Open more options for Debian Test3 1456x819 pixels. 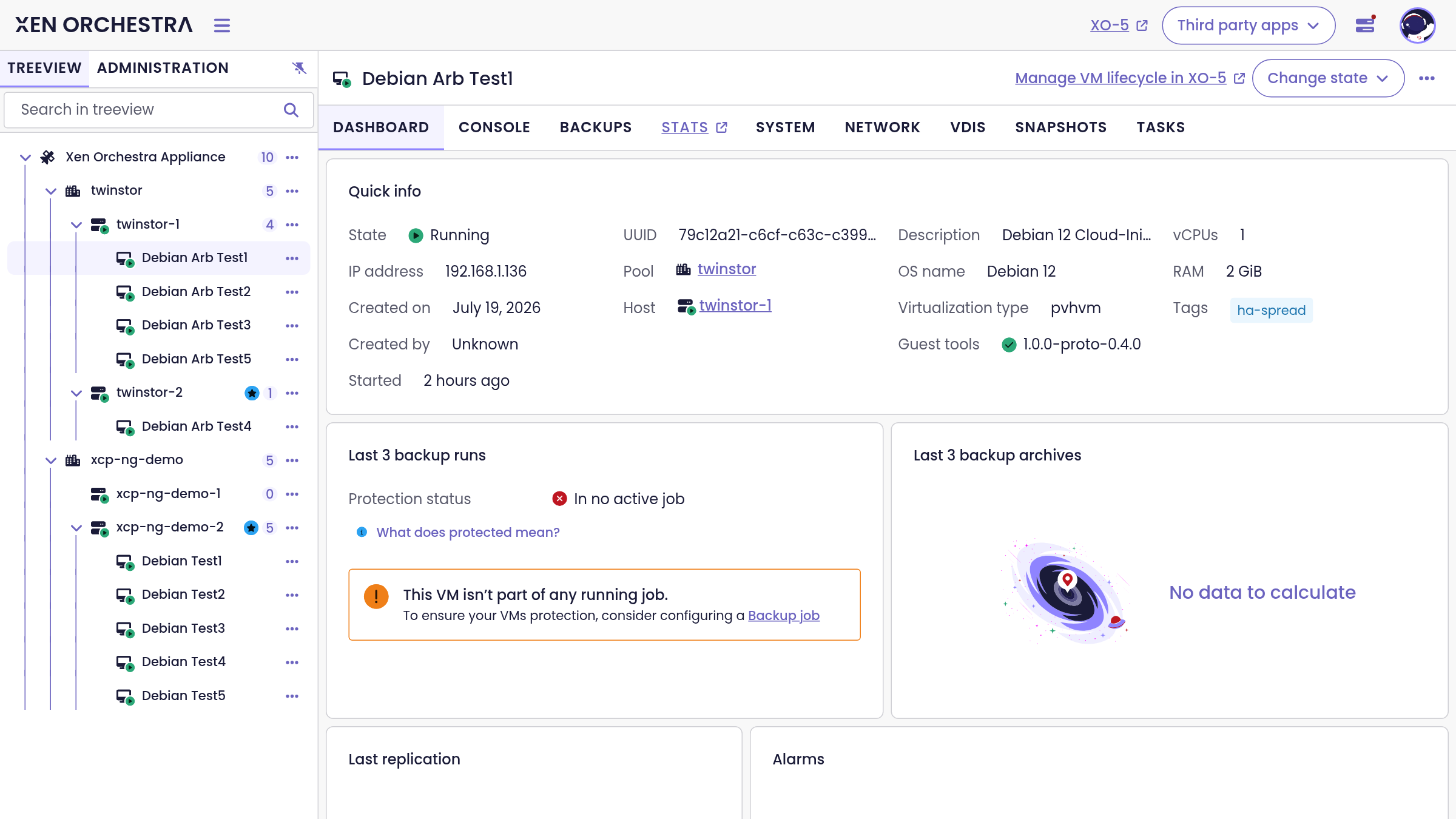tap(292, 629)
